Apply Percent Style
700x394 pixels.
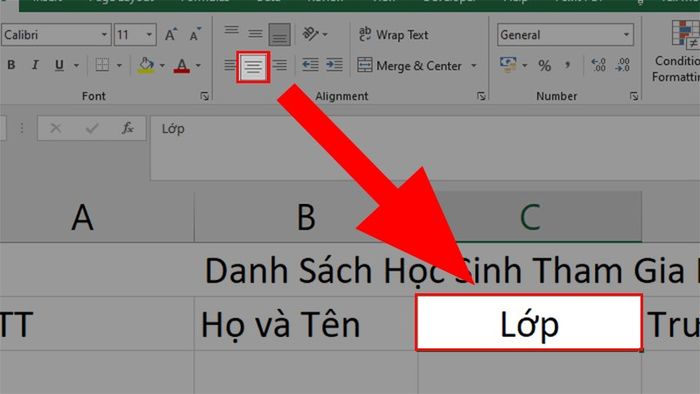point(544,66)
